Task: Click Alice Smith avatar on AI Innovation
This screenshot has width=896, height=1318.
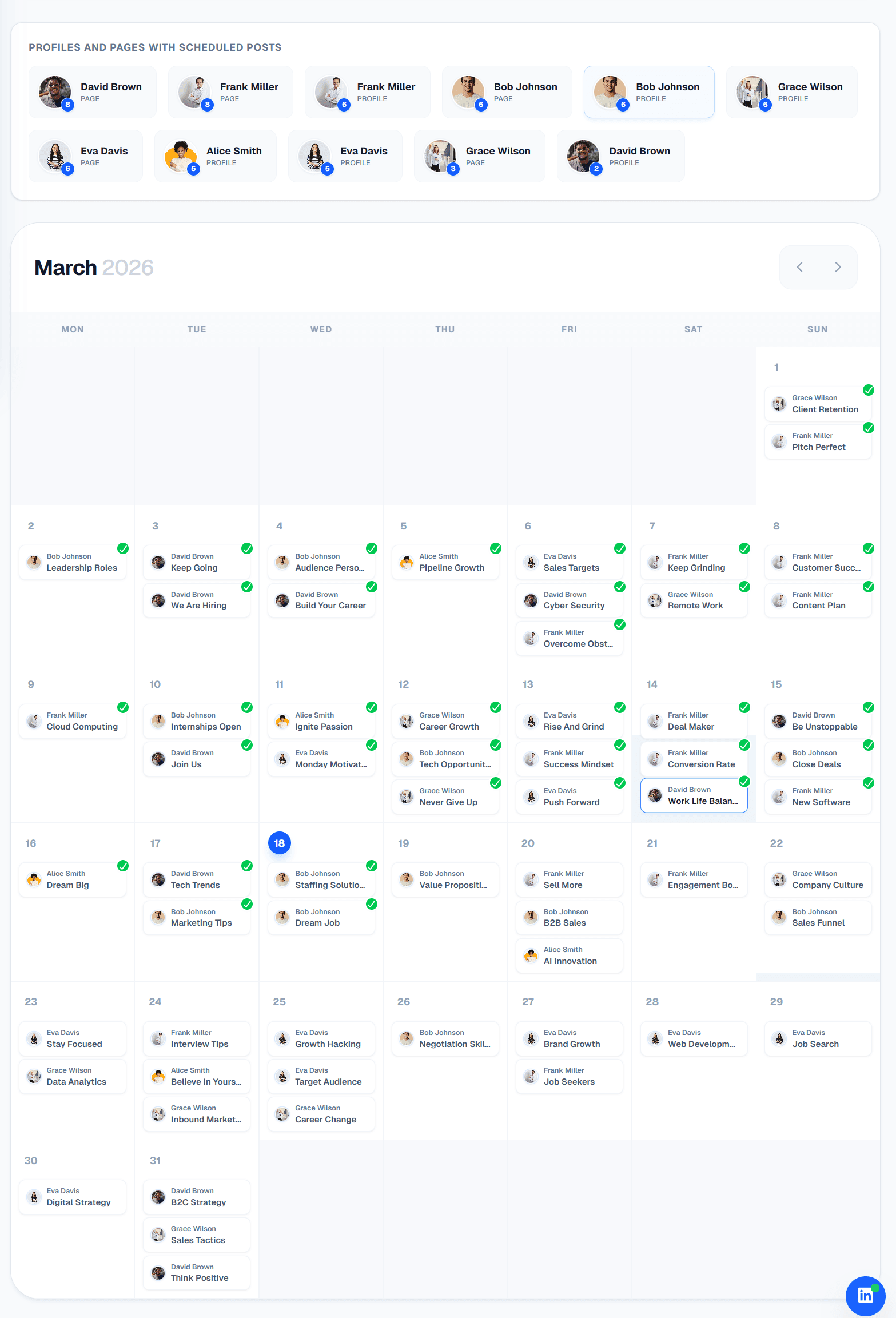Action: (531, 955)
